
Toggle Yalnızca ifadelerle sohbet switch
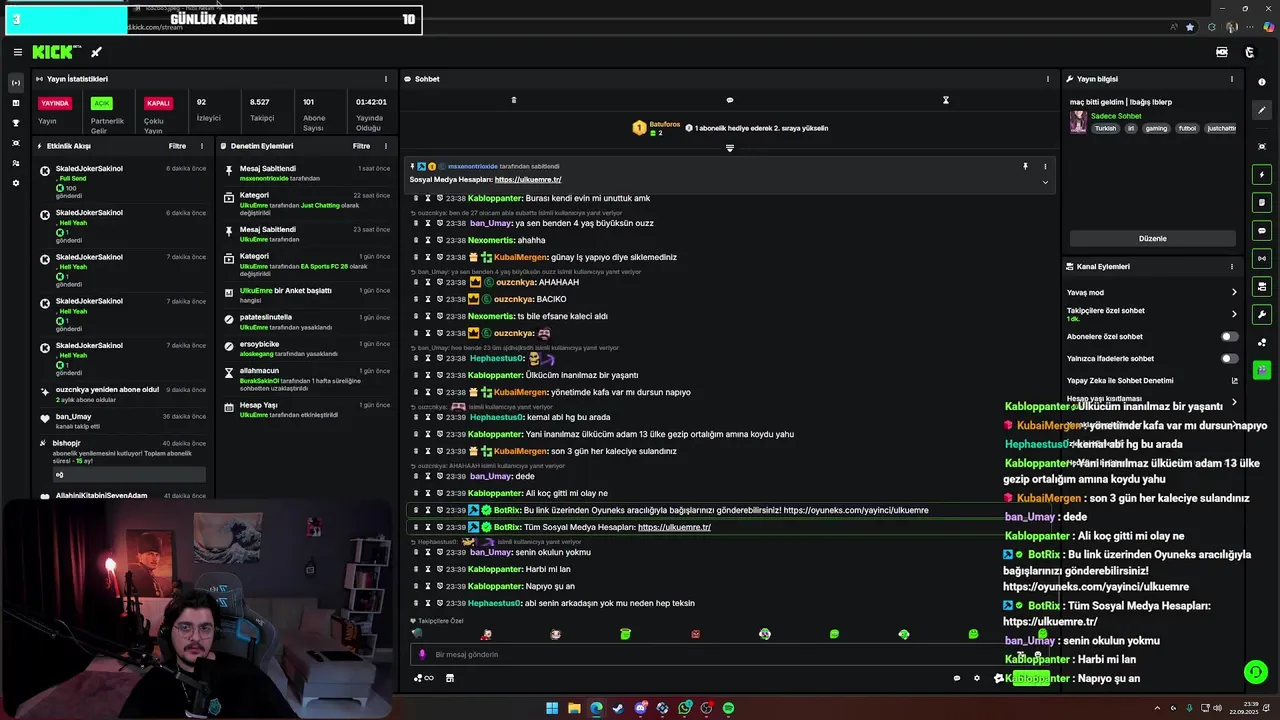coord(1229,359)
